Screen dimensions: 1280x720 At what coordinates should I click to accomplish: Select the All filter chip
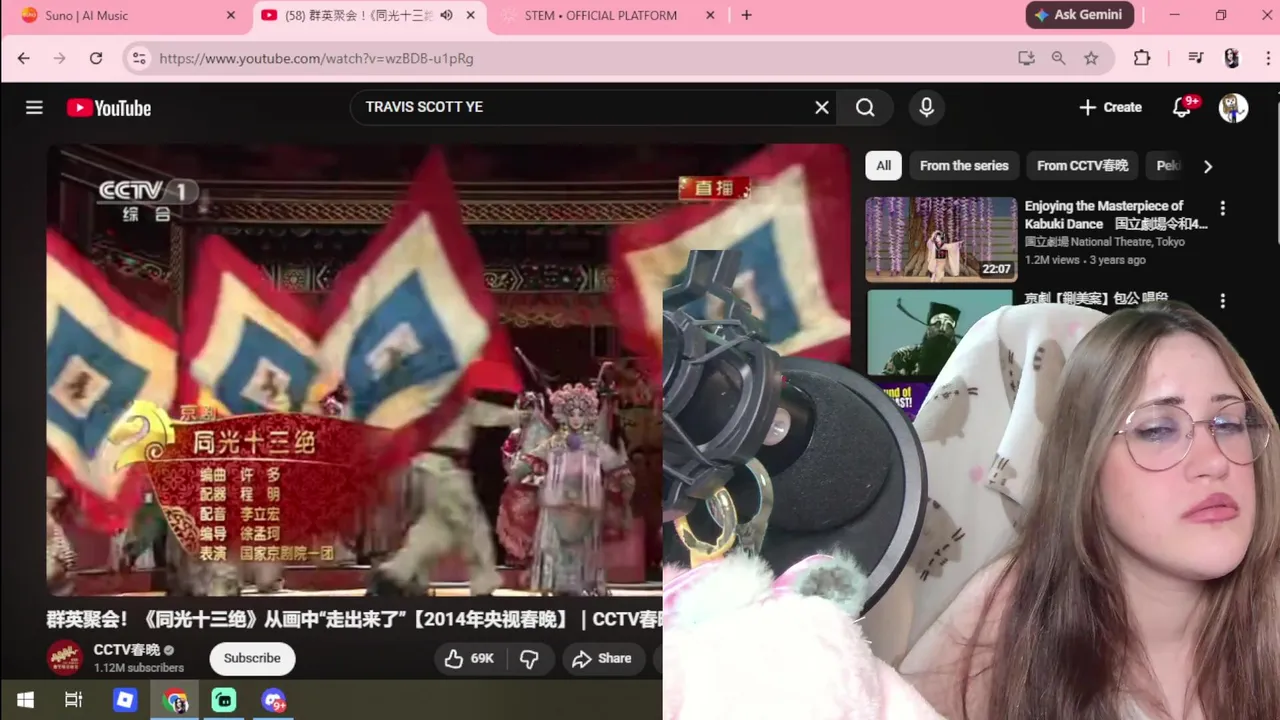883,166
